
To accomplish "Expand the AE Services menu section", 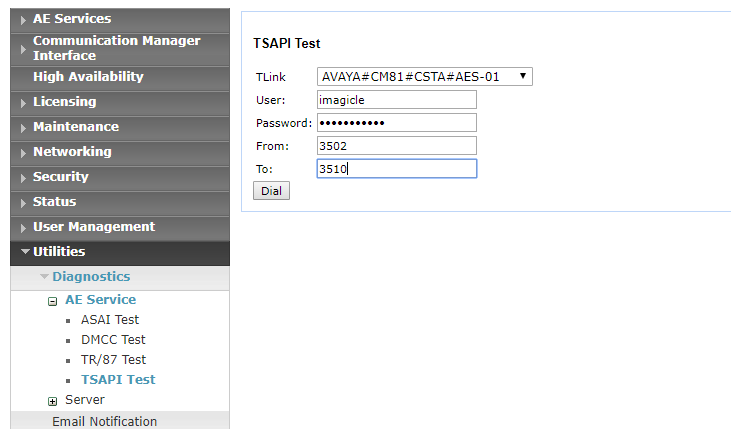I will pyautogui.click(x=72, y=18).
